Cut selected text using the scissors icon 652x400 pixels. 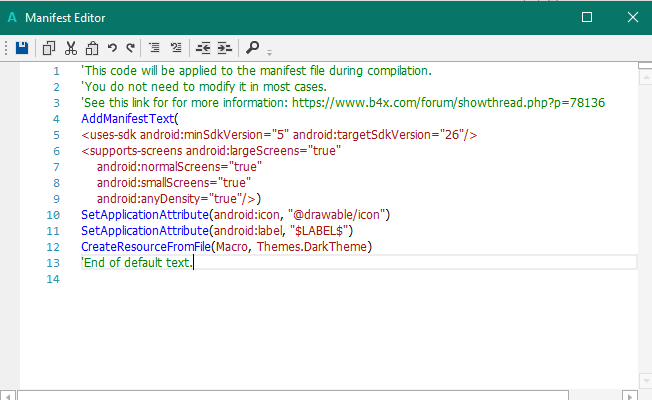click(x=70, y=47)
